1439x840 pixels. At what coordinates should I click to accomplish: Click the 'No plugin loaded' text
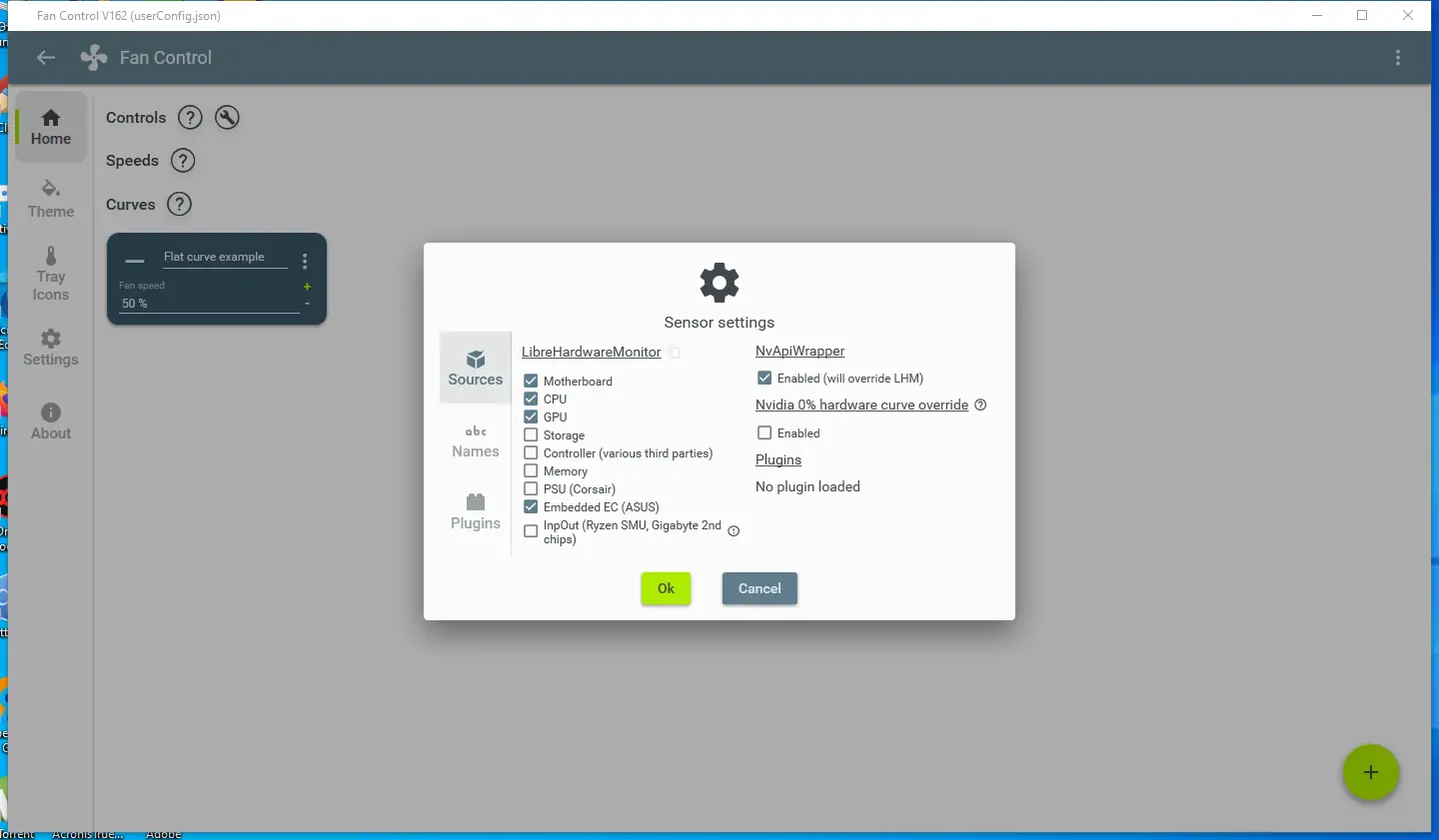pos(807,487)
